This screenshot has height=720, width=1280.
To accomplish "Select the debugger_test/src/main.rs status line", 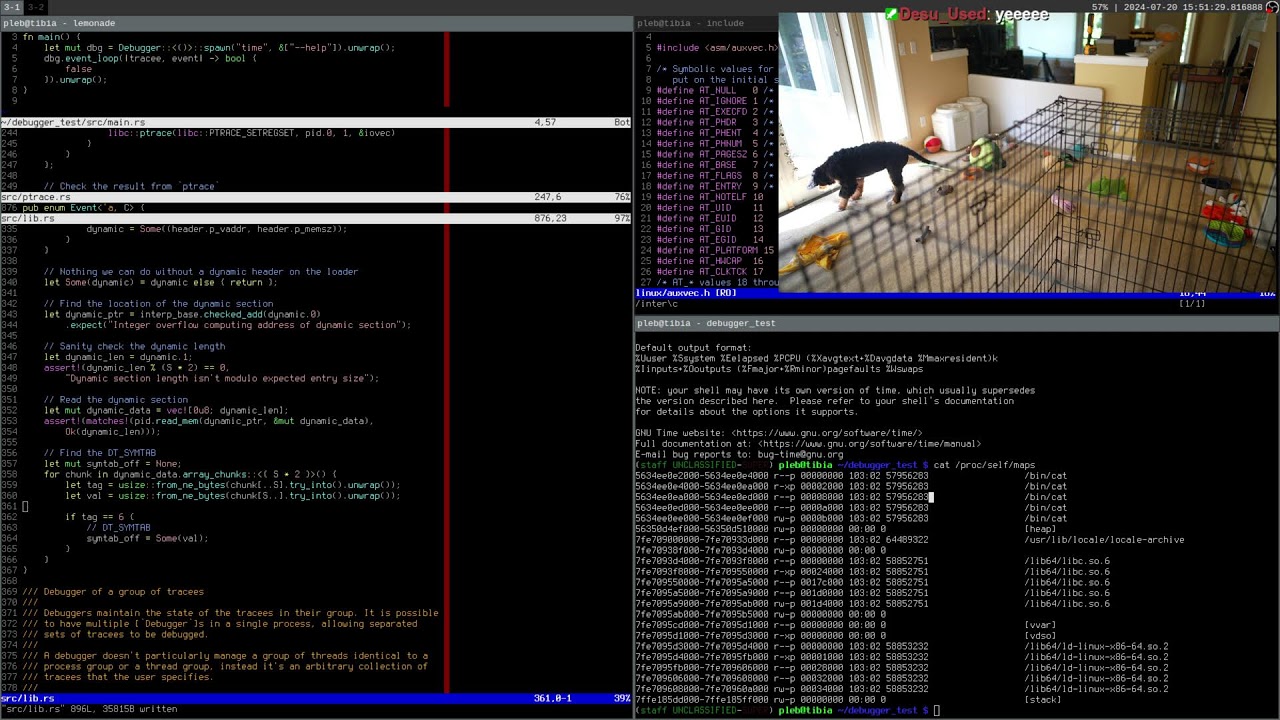I will pos(316,122).
